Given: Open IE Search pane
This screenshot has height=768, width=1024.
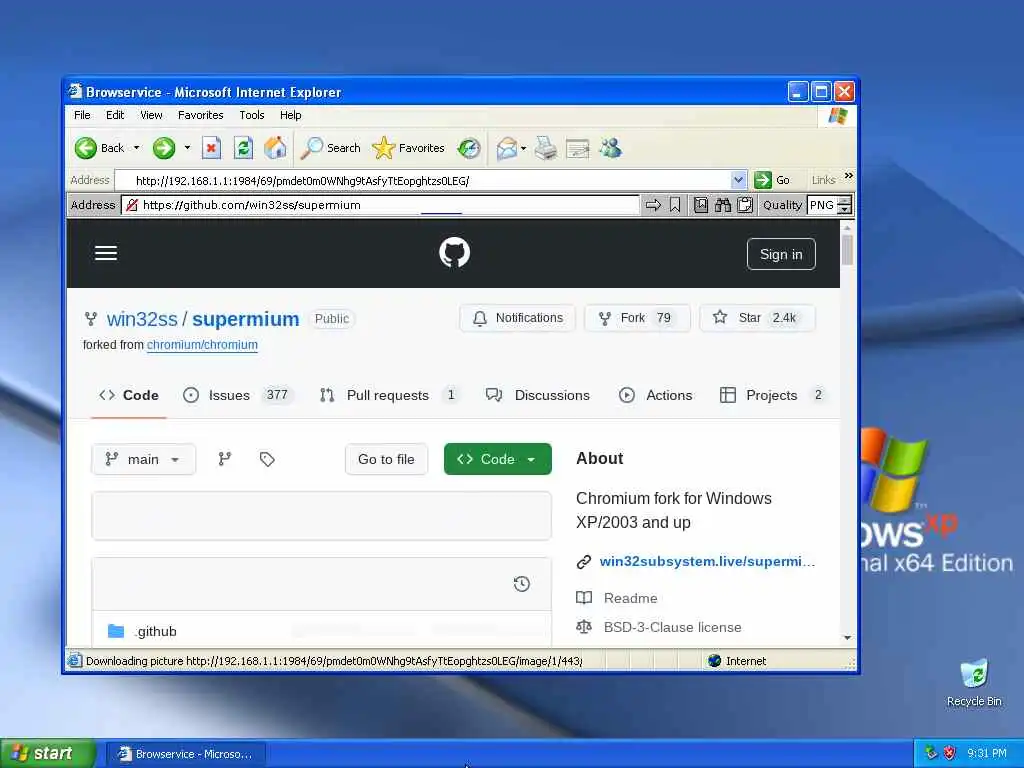Looking at the screenshot, I should pos(330,148).
